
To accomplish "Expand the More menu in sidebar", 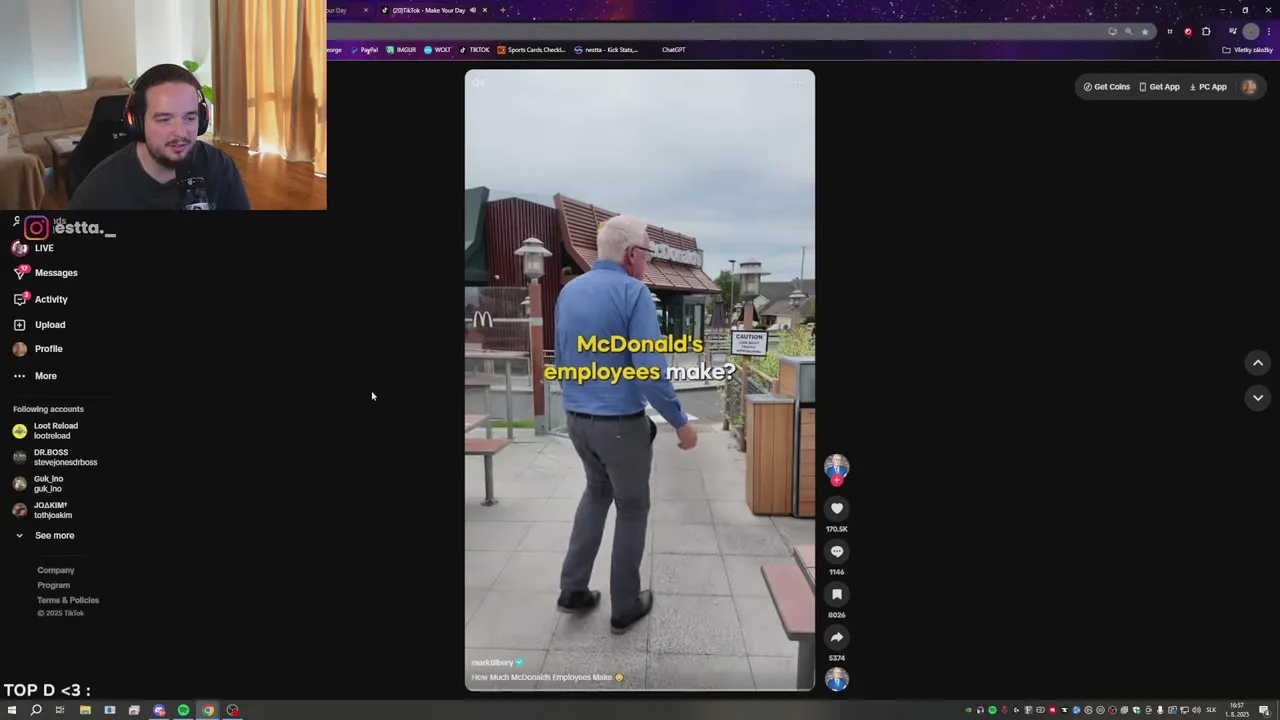I will (35, 376).
